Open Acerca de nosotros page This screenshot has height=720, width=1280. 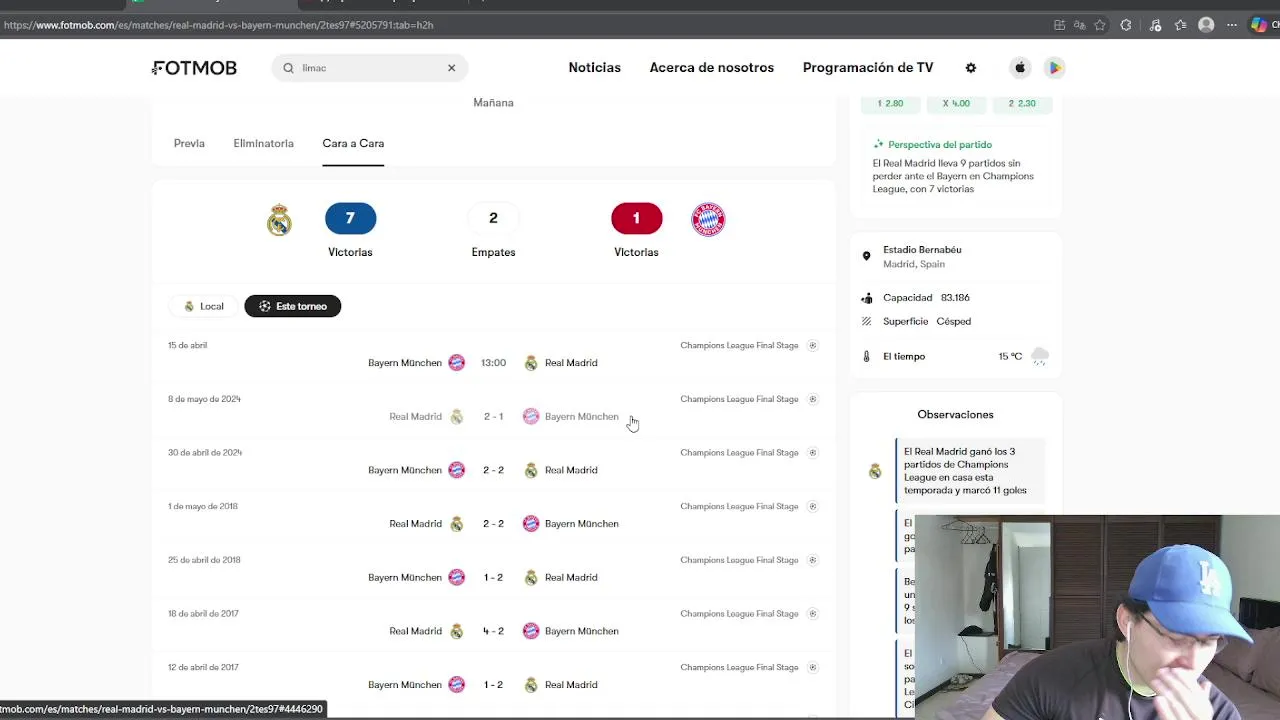pyautogui.click(x=712, y=68)
